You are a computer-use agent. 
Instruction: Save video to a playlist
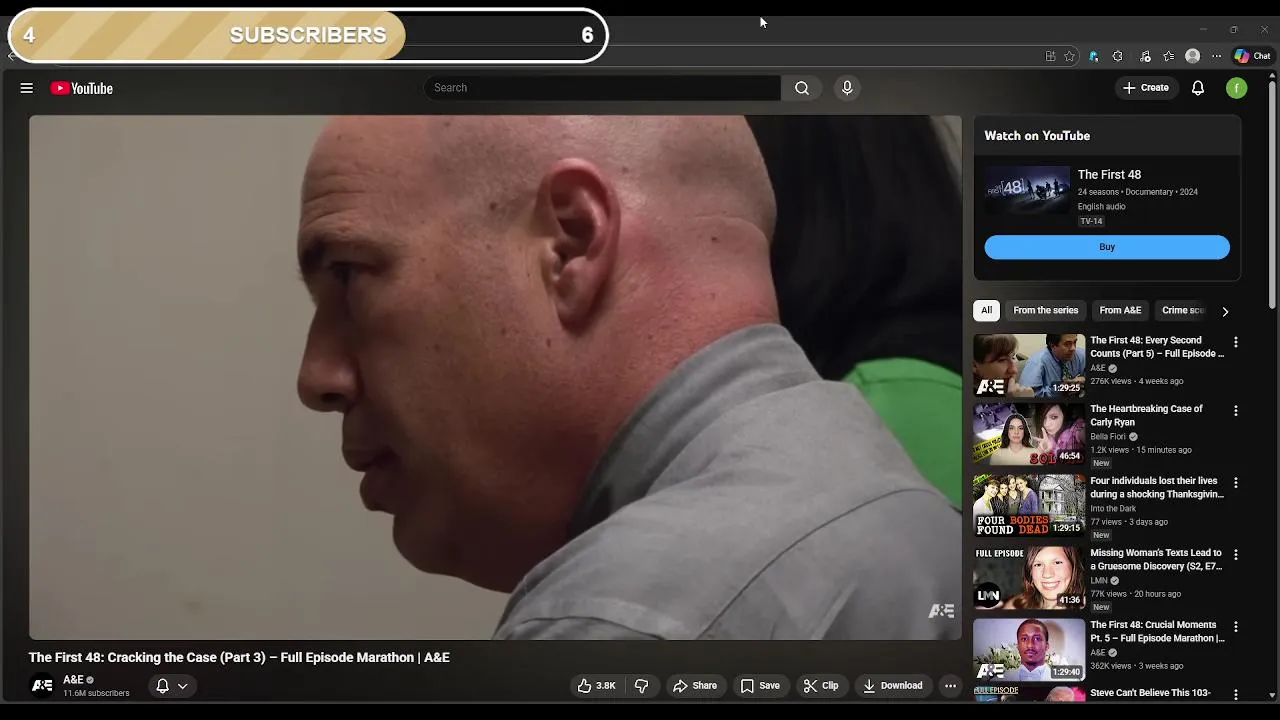coord(760,686)
